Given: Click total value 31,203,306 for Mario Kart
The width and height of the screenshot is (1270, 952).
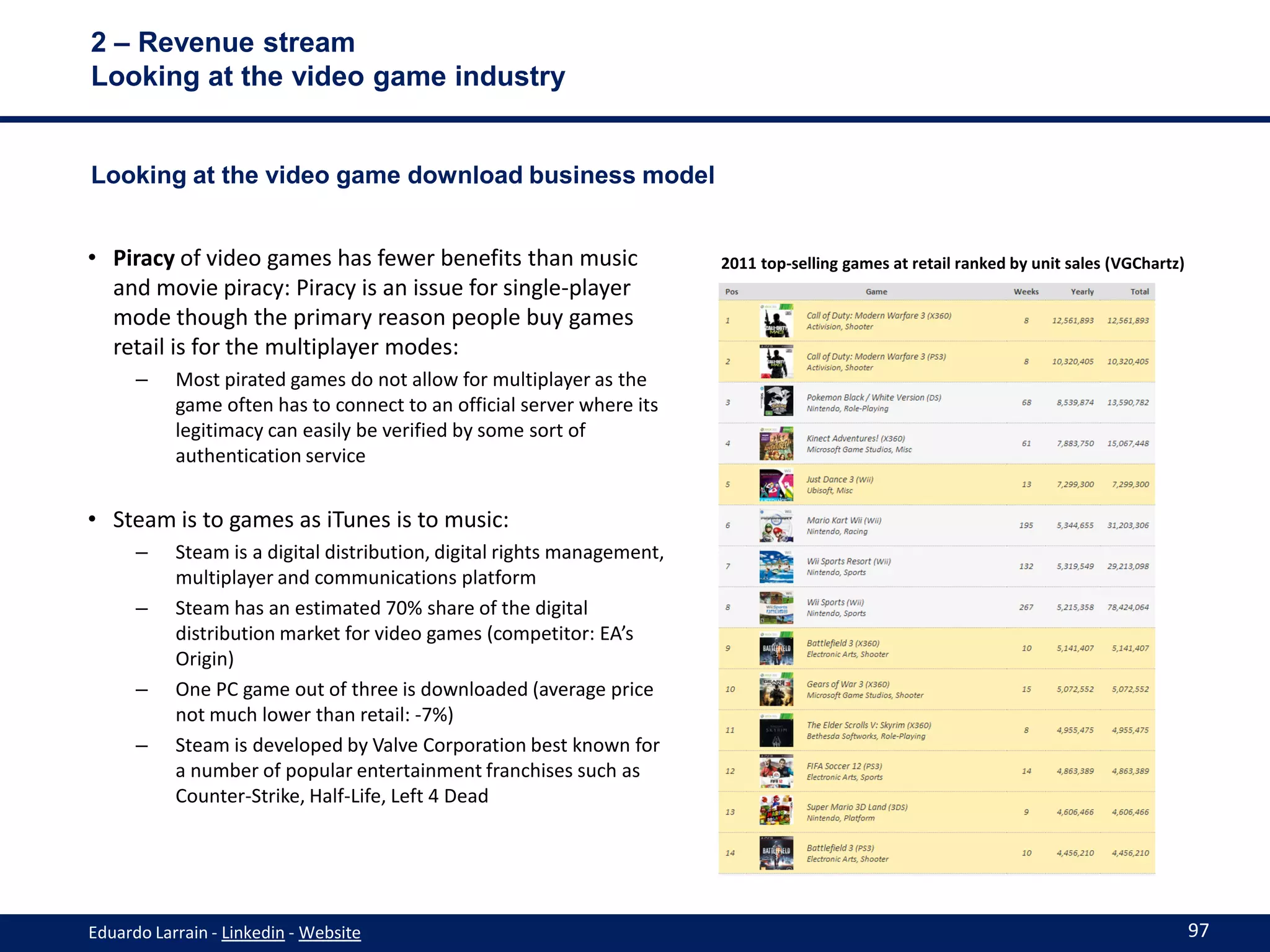Looking at the screenshot, I should 1128,526.
